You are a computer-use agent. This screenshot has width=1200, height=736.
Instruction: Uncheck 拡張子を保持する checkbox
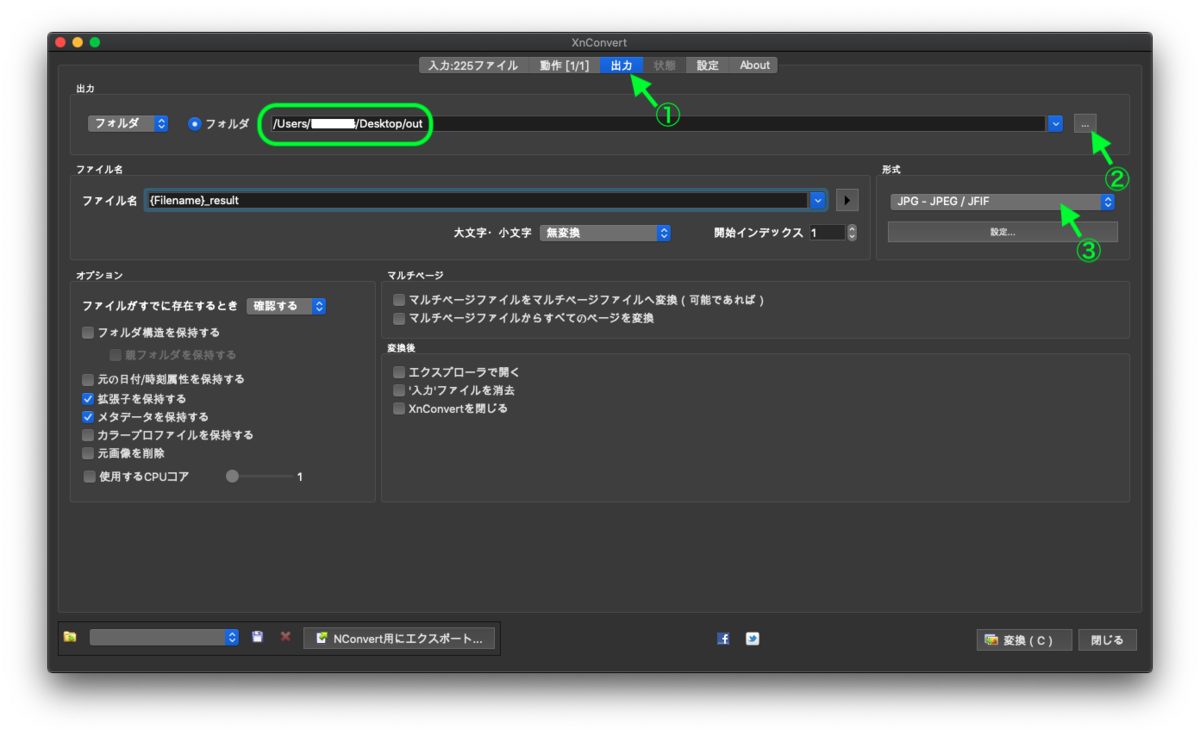coord(88,398)
